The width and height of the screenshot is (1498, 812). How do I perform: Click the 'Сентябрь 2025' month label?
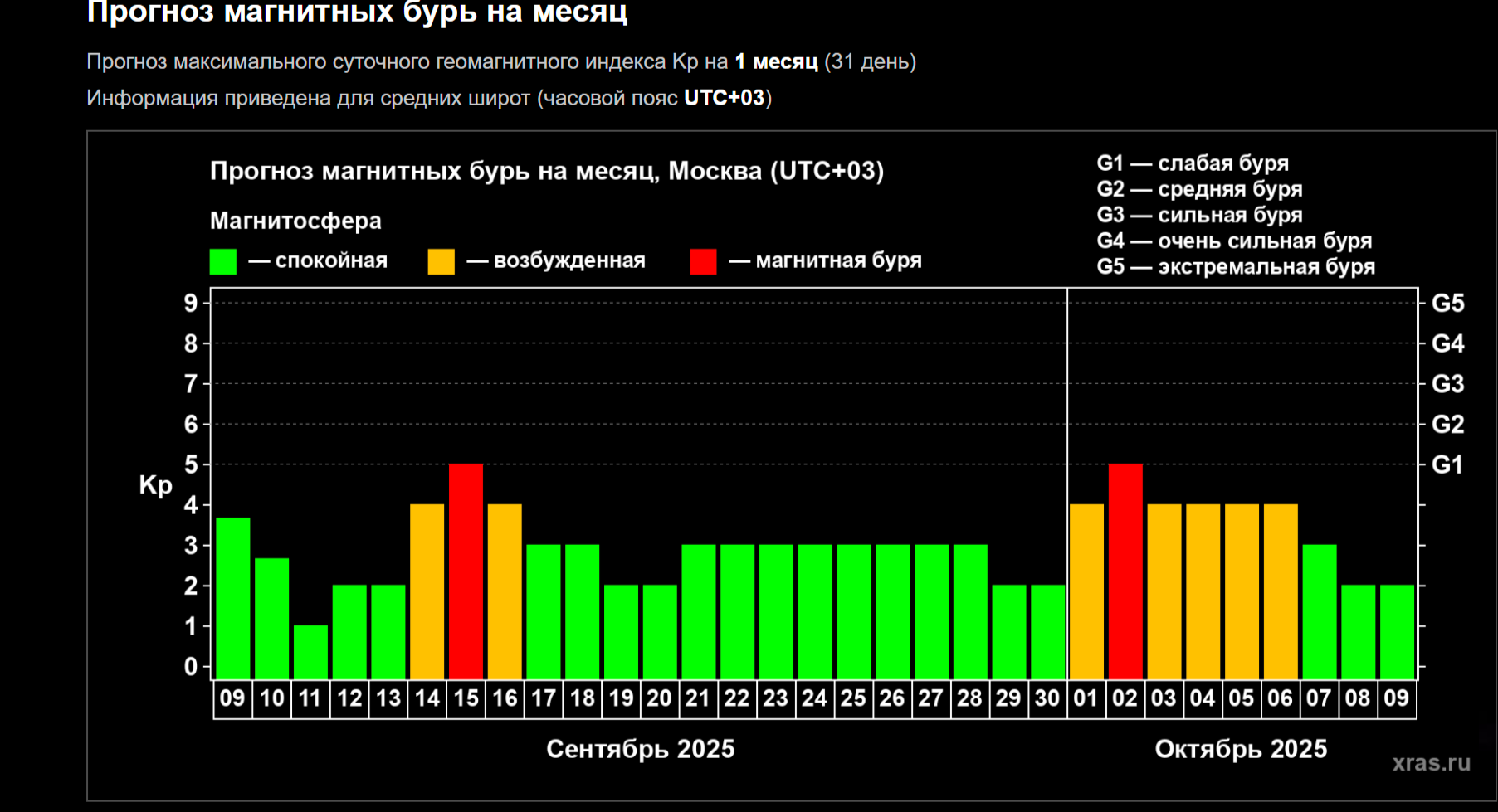(640, 749)
